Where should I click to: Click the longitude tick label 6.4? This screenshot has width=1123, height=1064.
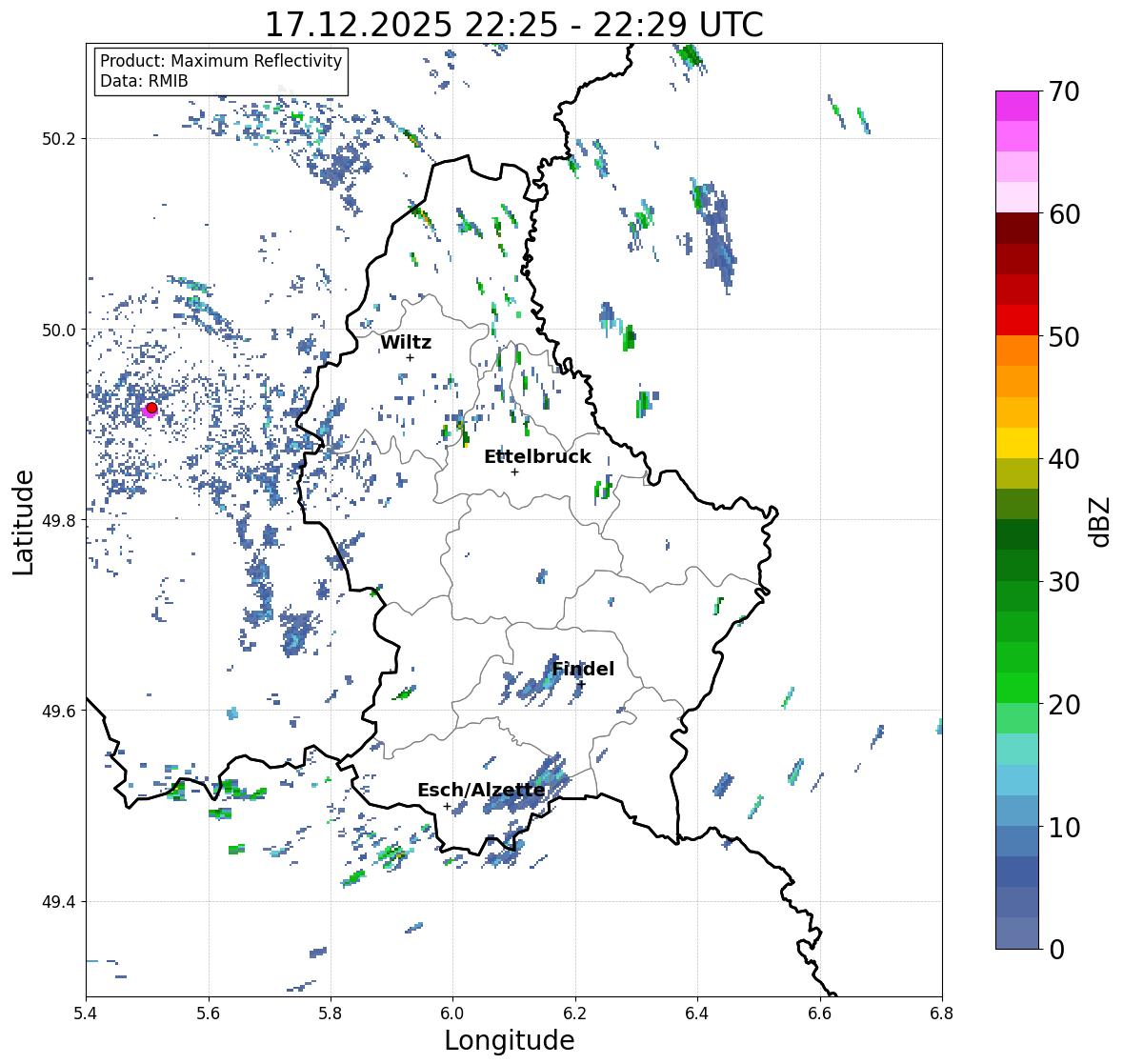[x=697, y=1013]
